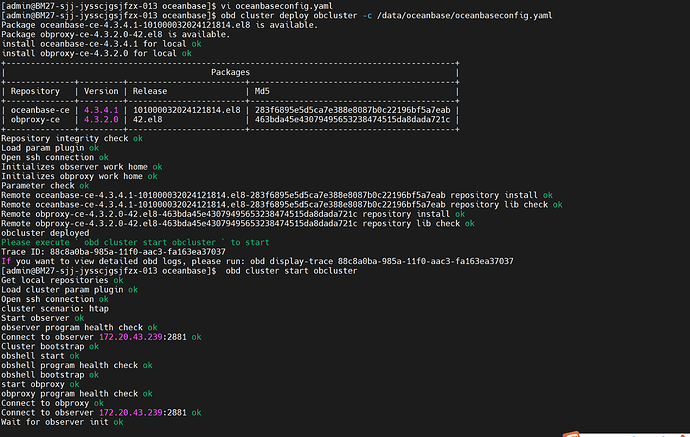Click 'cluster scenario: htap' line
Screen dimensions: 690x437
pos(55,309)
